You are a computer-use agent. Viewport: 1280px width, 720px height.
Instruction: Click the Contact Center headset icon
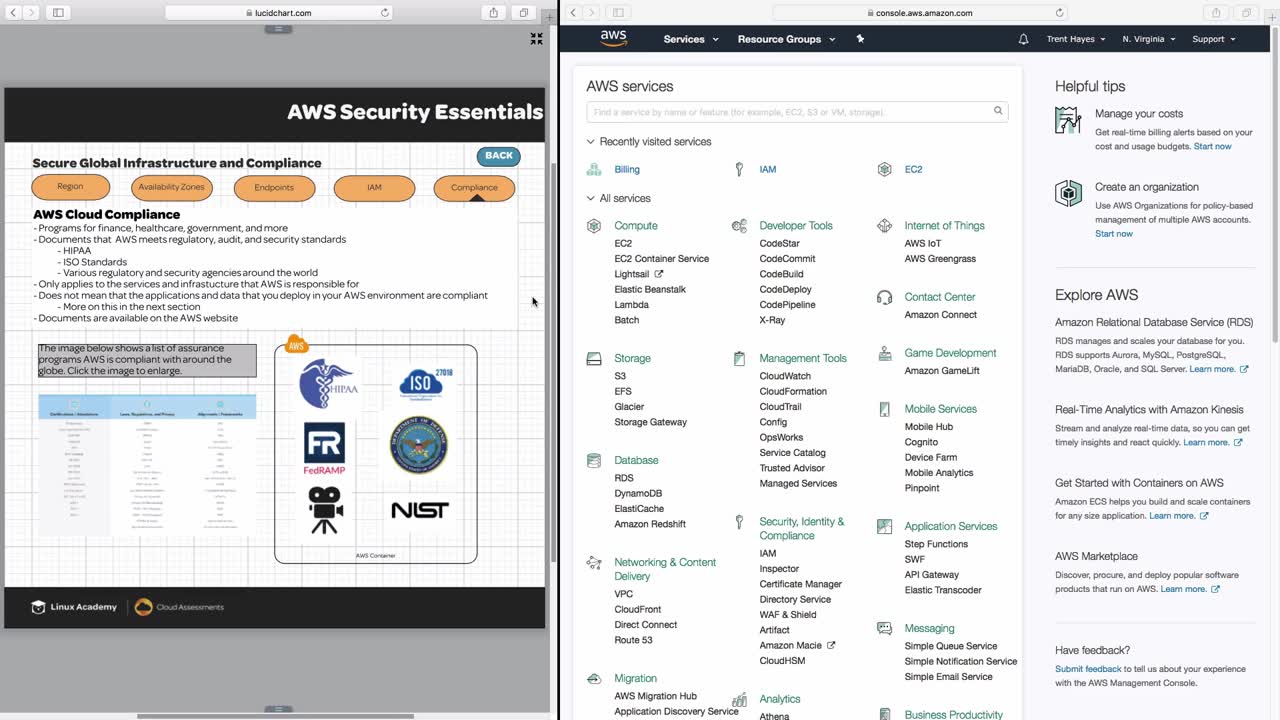884,297
